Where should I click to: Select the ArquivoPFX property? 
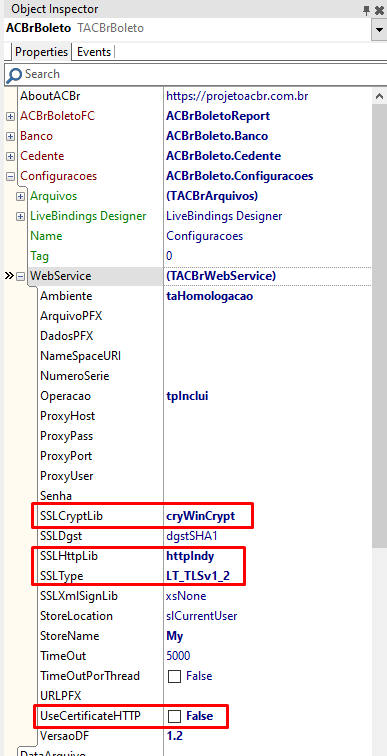71,316
